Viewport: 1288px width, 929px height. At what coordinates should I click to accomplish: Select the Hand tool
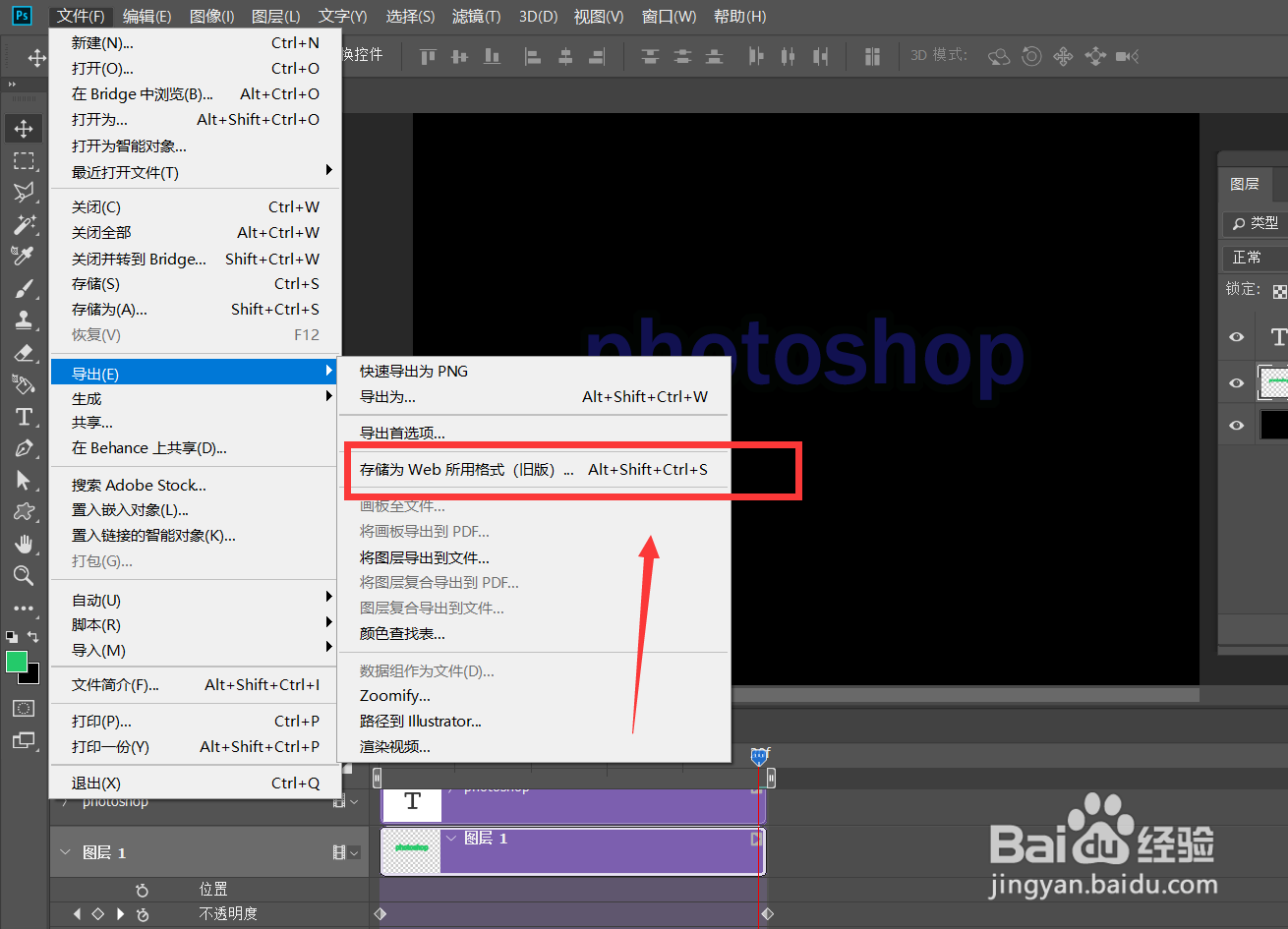click(24, 544)
